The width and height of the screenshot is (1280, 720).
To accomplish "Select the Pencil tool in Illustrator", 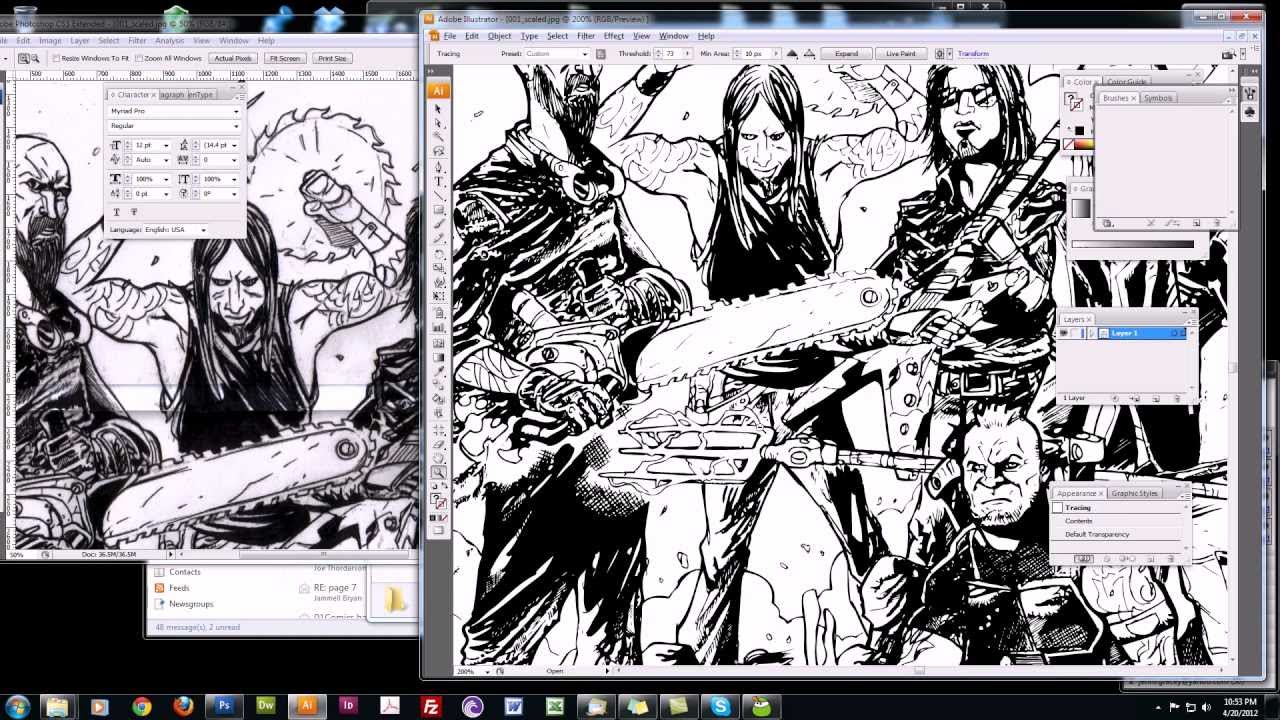I will click(x=438, y=238).
